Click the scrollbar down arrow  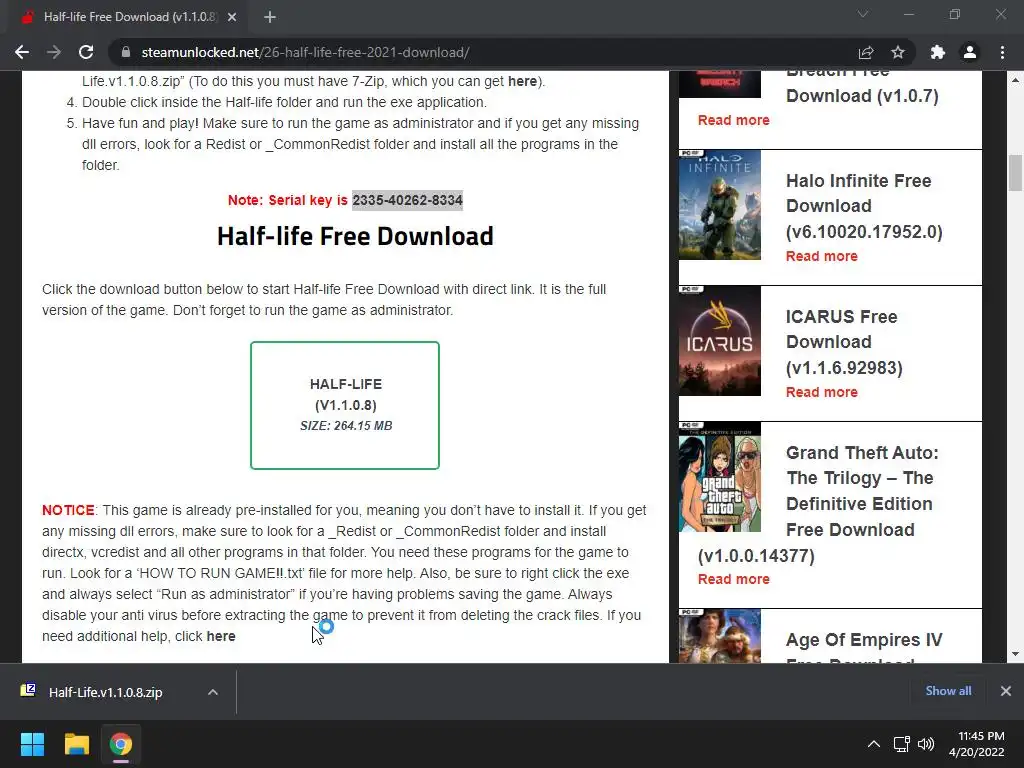(x=1015, y=654)
